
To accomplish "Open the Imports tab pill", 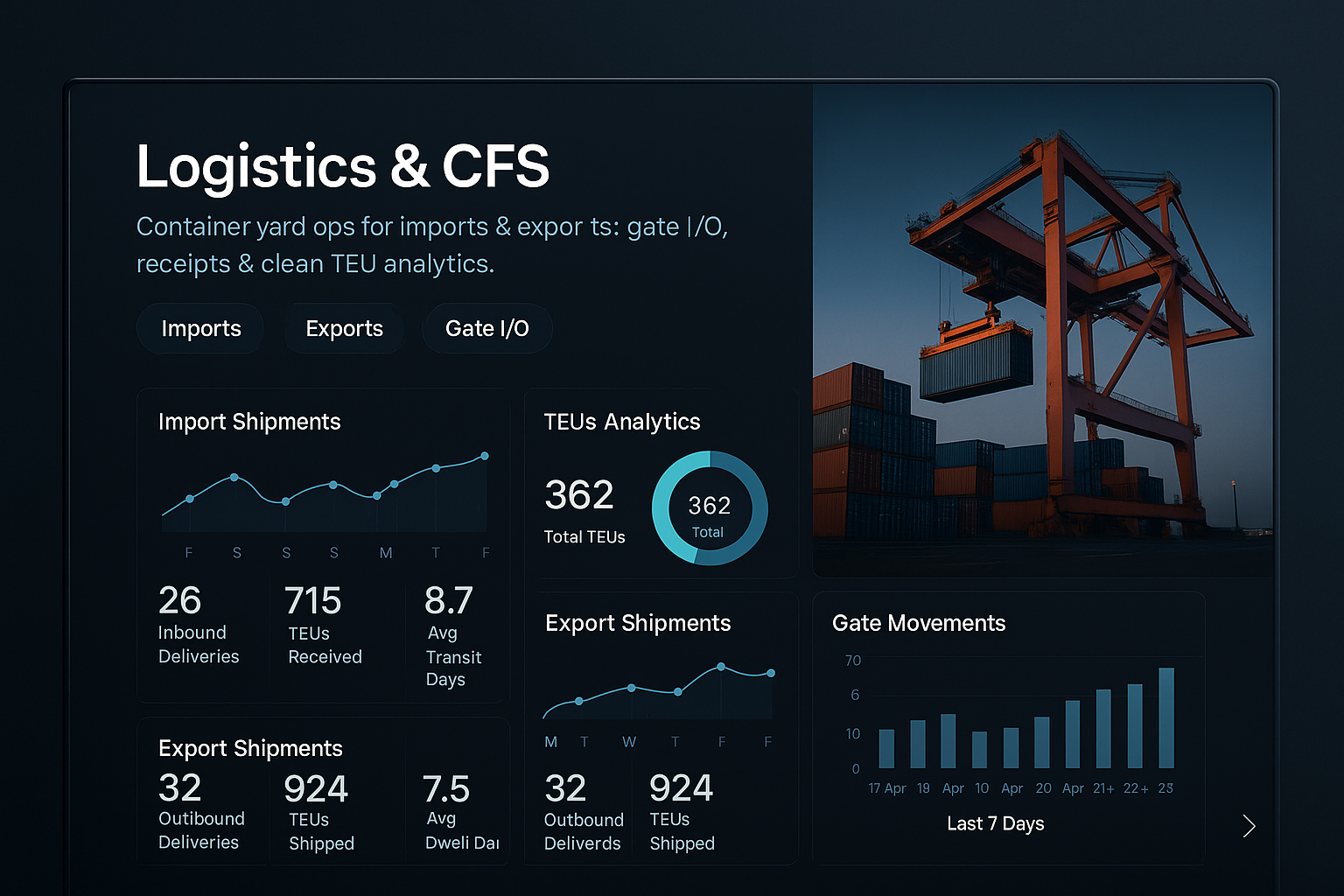I will [x=200, y=329].
